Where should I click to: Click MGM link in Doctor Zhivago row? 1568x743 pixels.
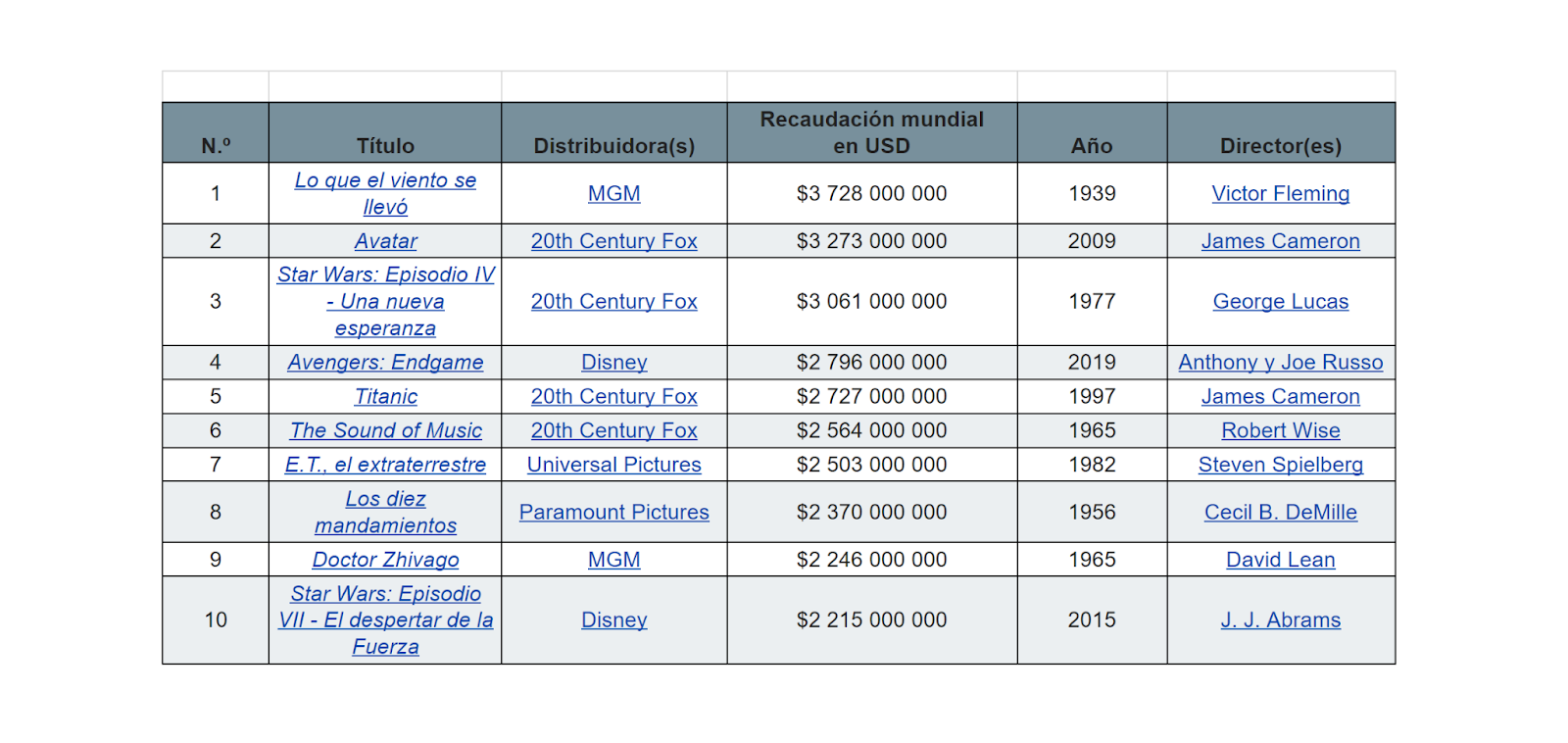click(x=614, y=560)
